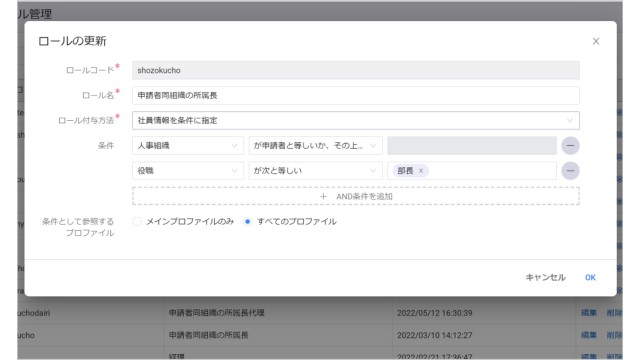Confirm with OK button
640x360 pixels.
pos(590,278)
